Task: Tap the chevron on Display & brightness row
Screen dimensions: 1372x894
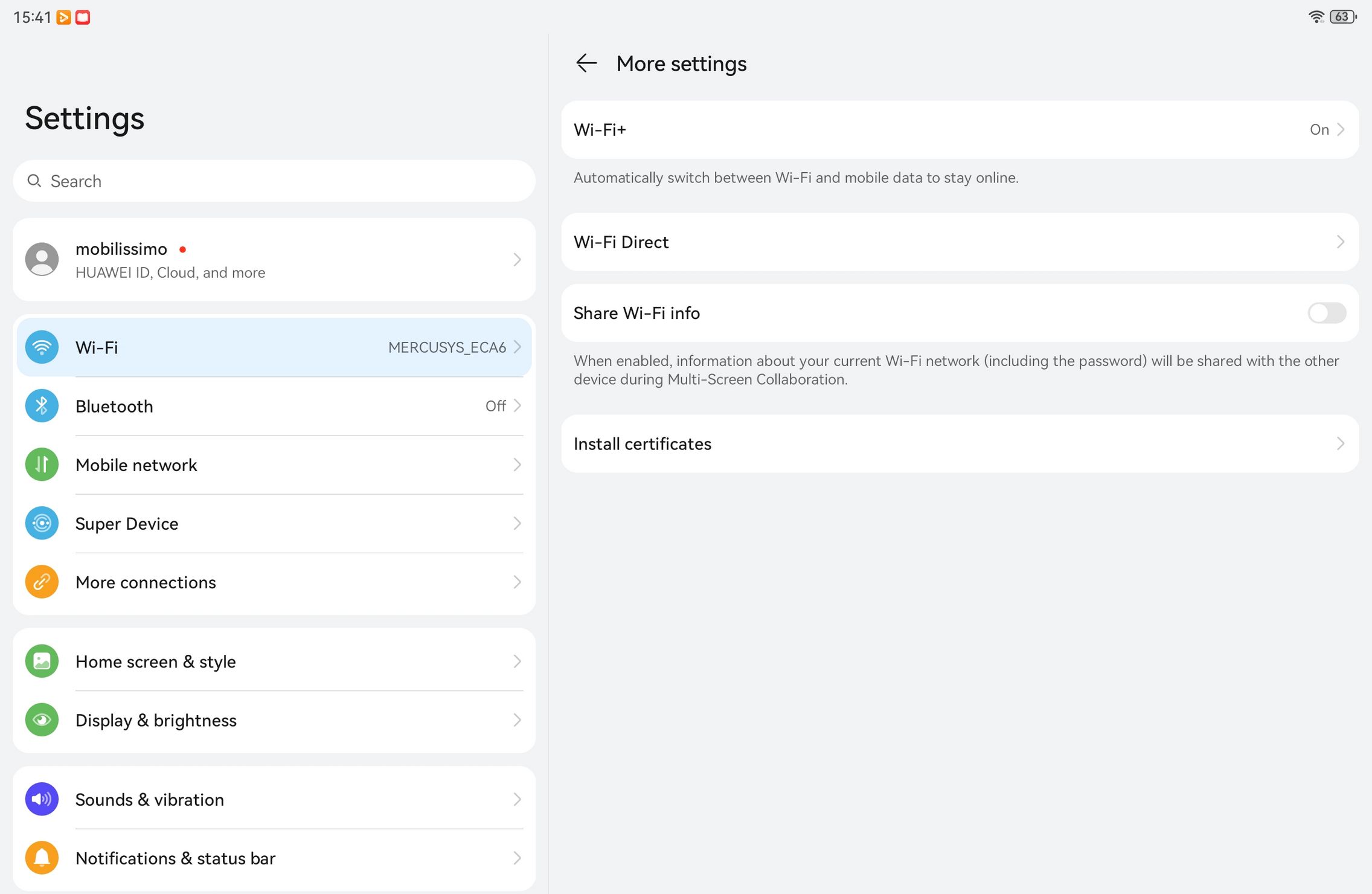Action: pos(517,720)
